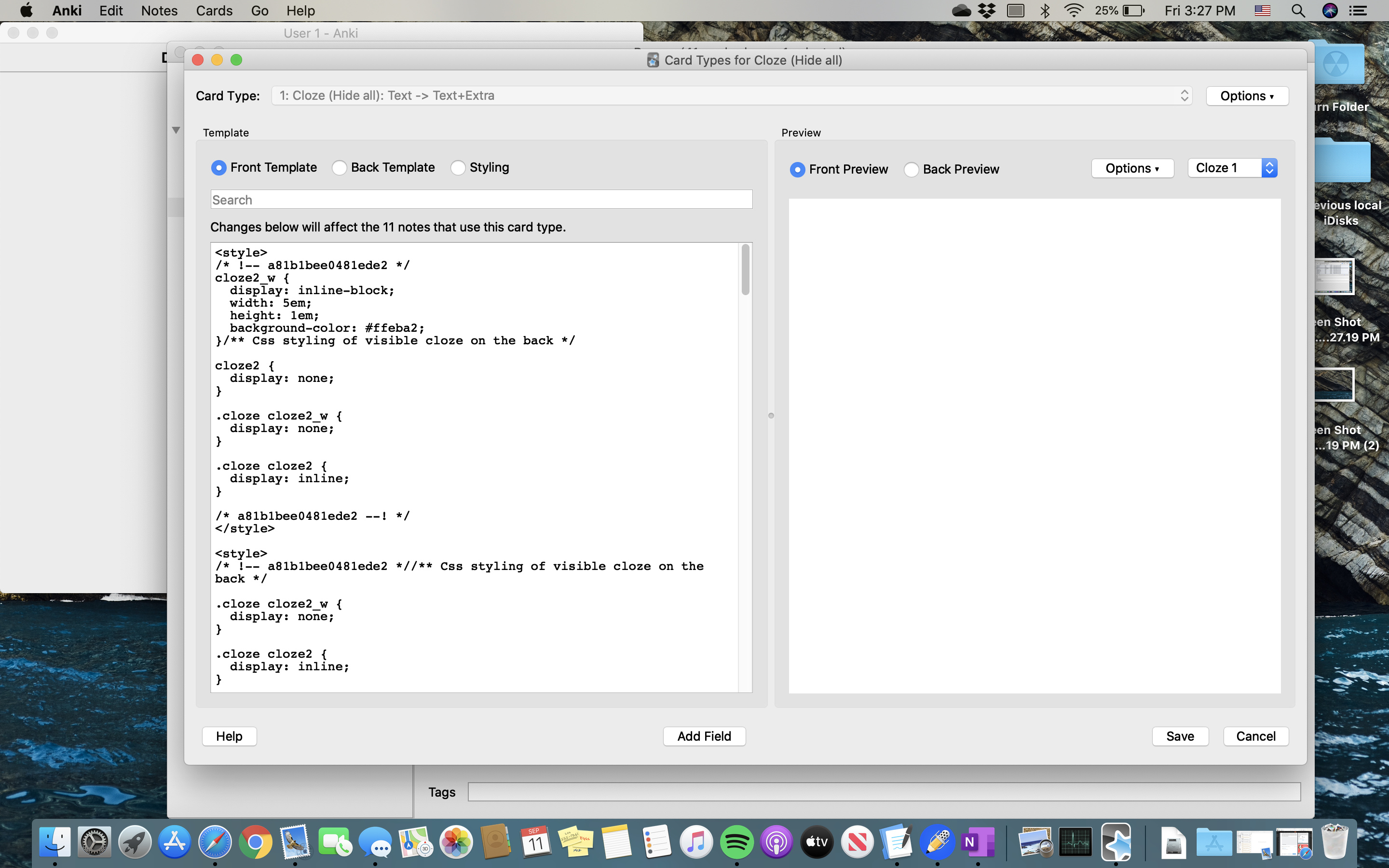This screenshot has width=1389, height=868.
Task: Open the Dropbox menu bar icon
Action: (x=987, y=11)
